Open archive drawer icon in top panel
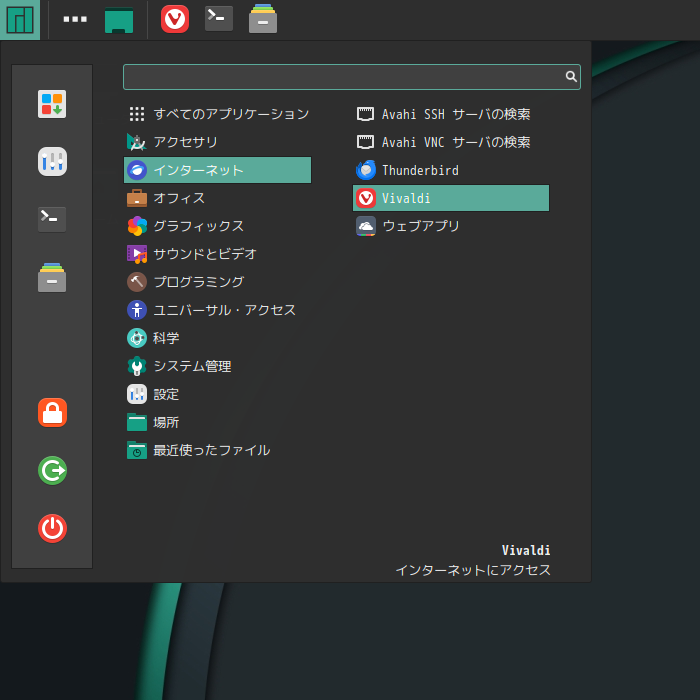Viewport: 700px width, 700px height. click(263, 18)
